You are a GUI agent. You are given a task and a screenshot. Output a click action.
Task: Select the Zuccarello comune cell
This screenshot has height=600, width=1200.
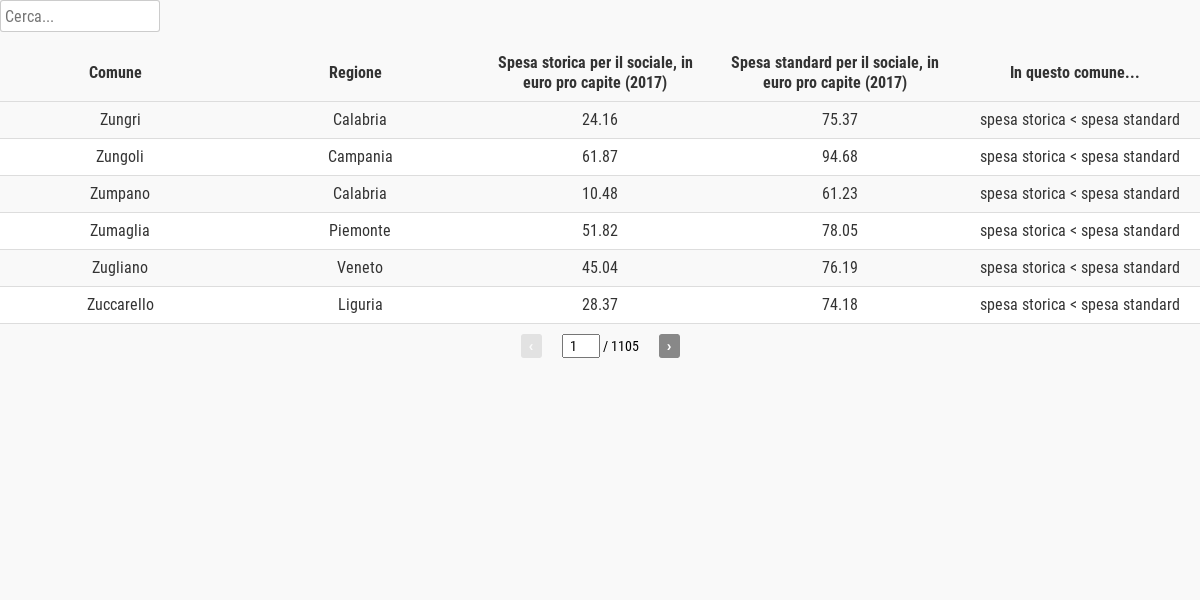(120, 305)
